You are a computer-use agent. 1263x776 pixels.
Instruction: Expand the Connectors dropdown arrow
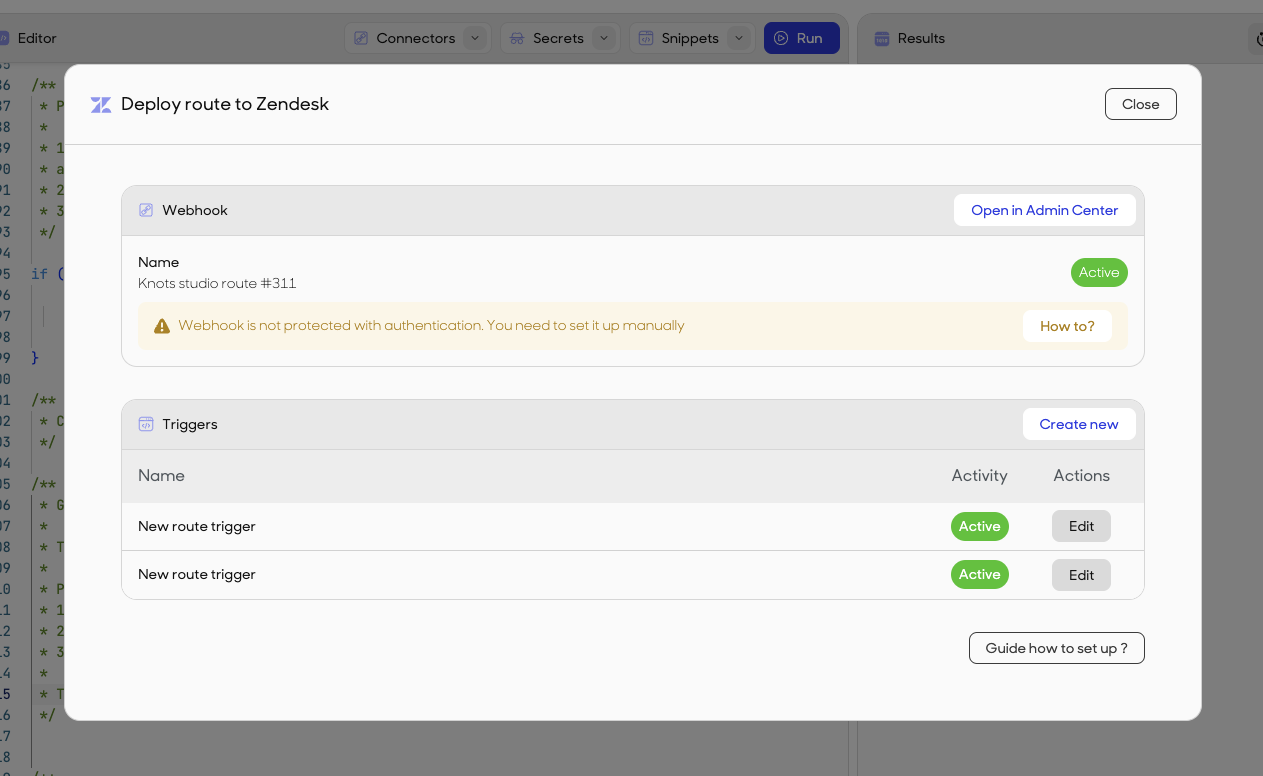476,38
